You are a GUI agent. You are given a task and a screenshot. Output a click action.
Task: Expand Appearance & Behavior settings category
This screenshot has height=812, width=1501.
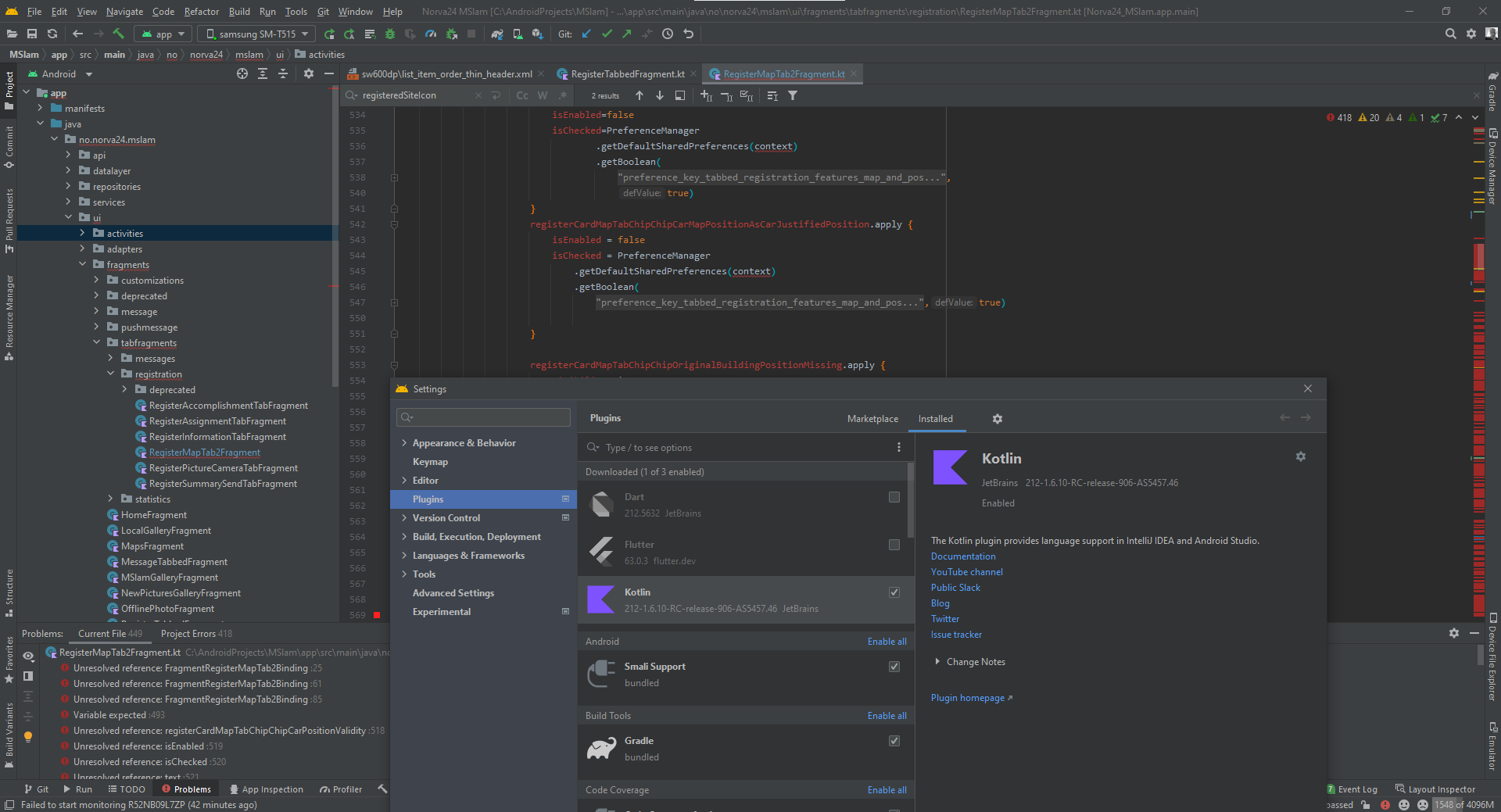tap(404, 443)
